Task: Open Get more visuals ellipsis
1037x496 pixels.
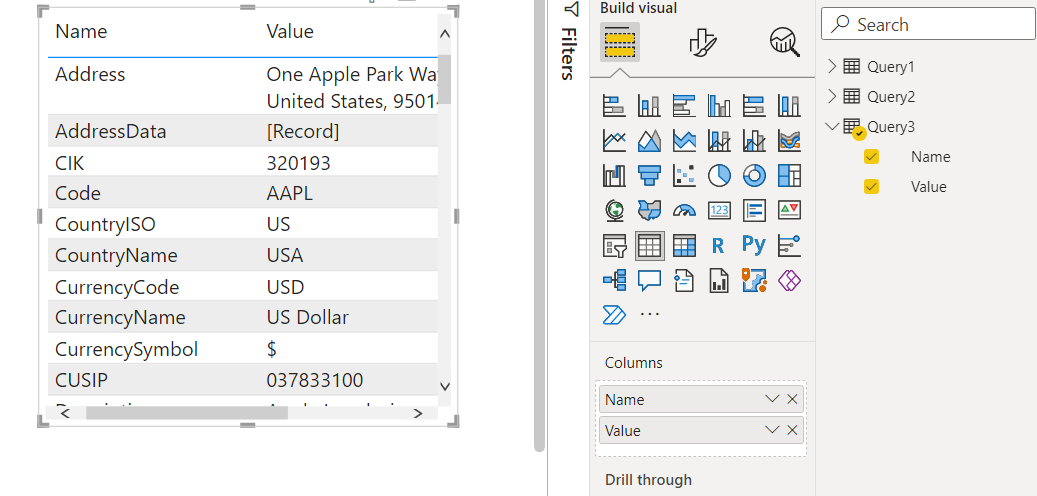Action: point(650,314)
